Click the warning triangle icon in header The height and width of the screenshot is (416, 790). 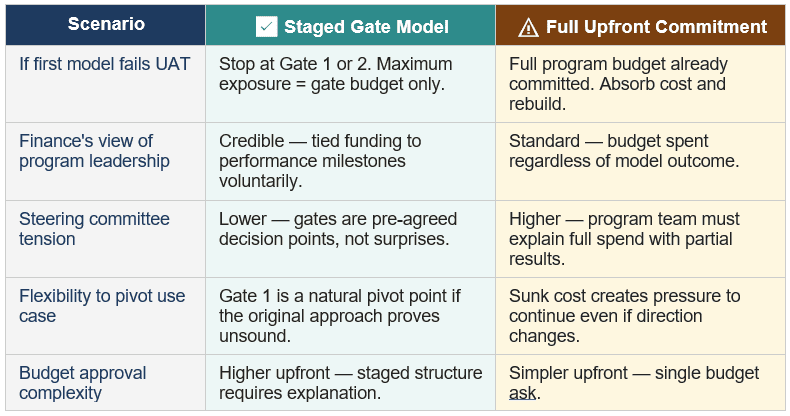pos(529,28)
